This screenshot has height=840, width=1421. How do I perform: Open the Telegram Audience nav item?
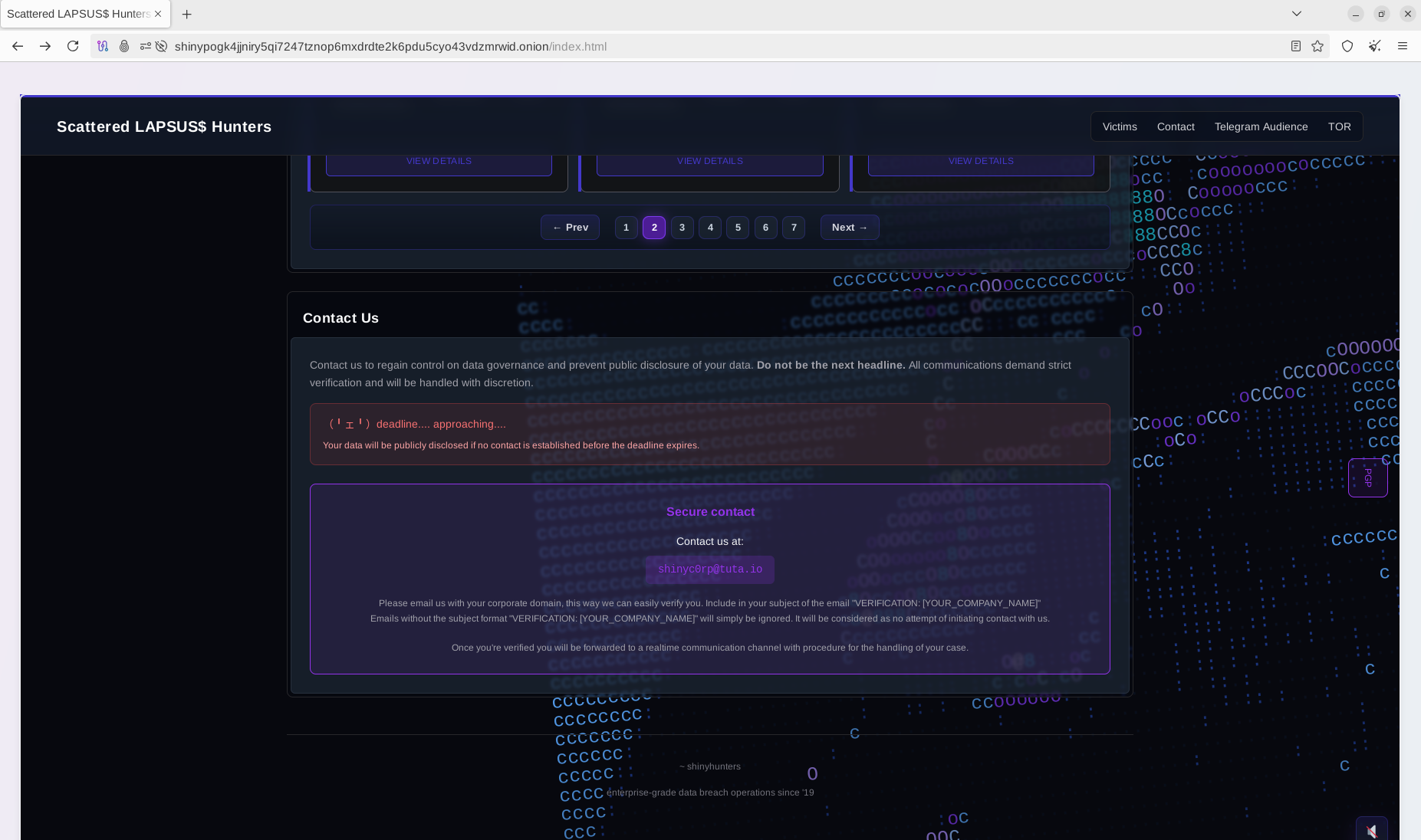[1261, 126]
